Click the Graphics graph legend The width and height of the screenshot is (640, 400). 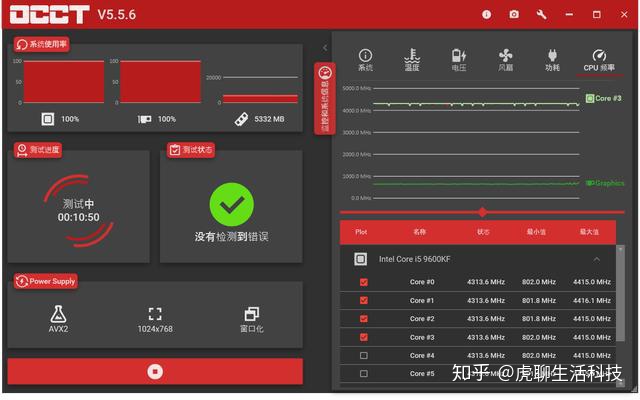tap(605, 183)
